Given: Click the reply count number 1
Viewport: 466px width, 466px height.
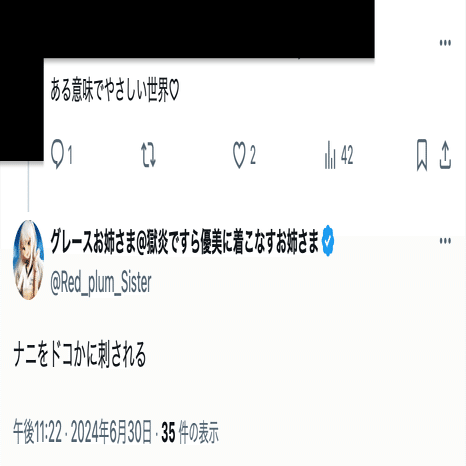Looking at the screenshot, I should click(x=70, y=155).
